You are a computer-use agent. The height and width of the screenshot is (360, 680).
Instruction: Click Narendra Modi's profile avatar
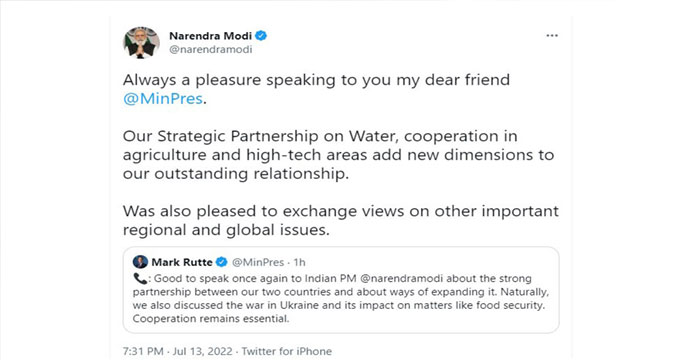(141, 43)
